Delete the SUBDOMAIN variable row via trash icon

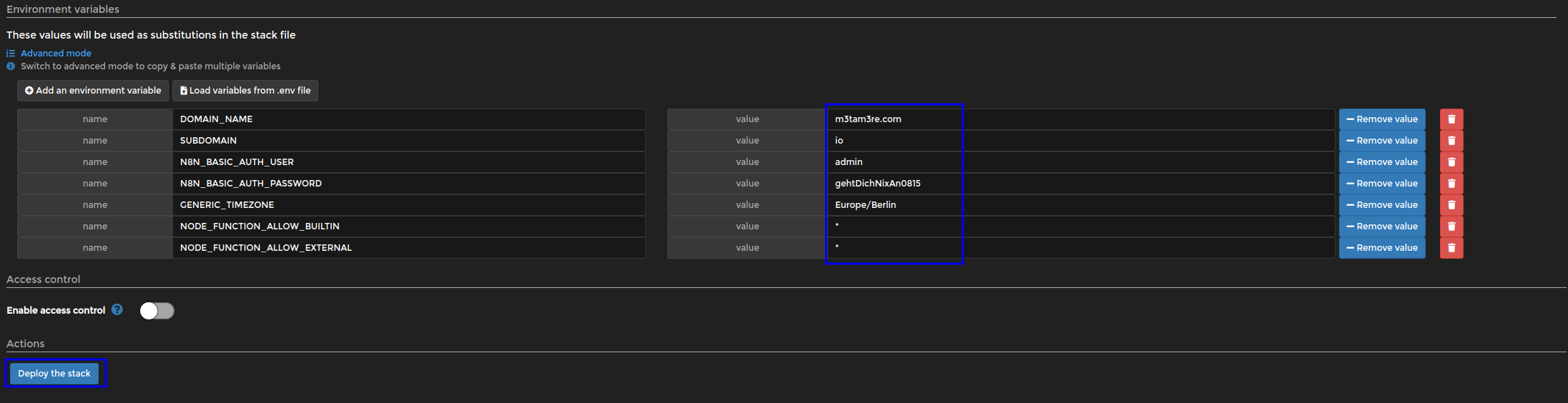(x=1451, y=141)
